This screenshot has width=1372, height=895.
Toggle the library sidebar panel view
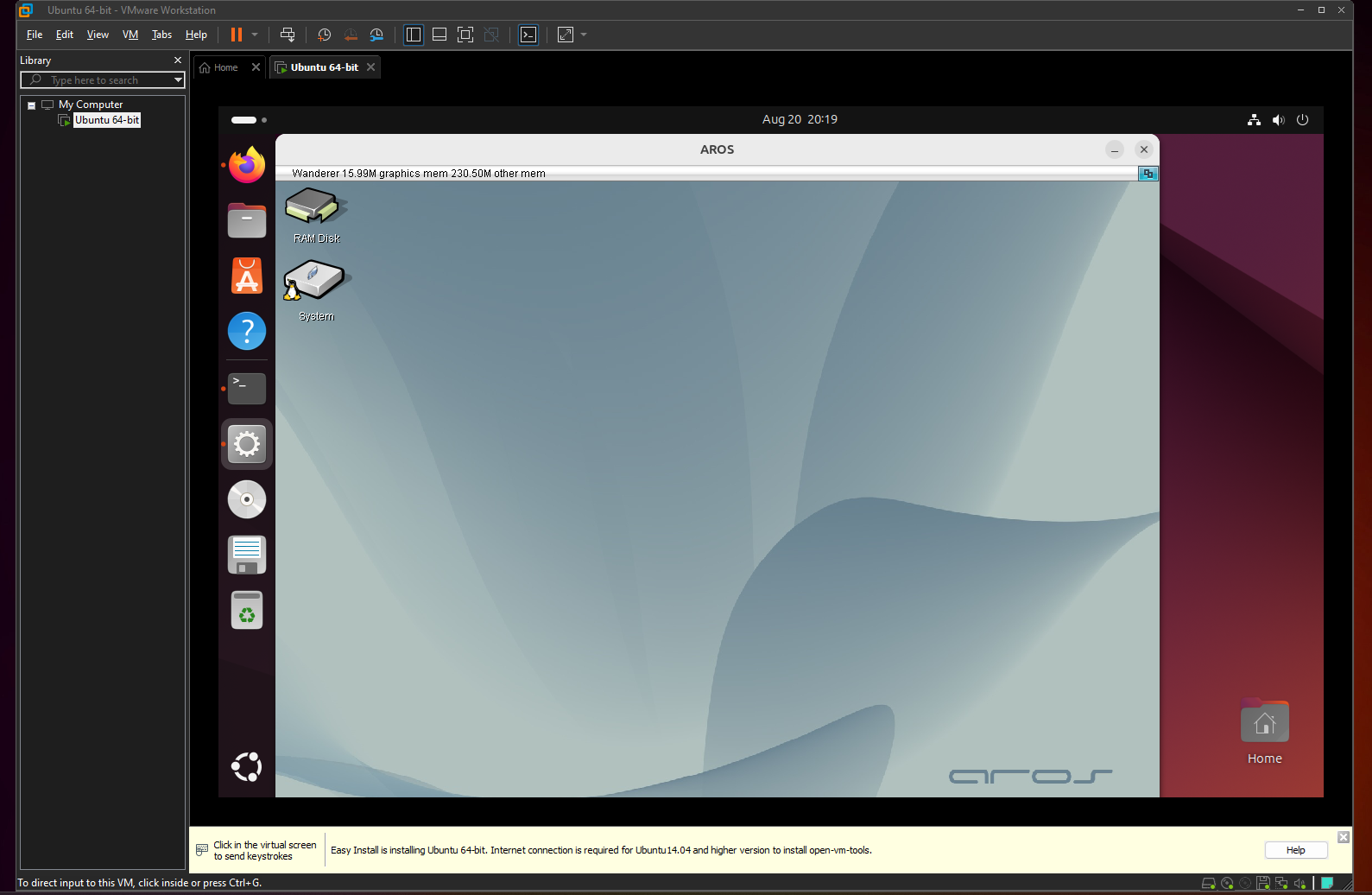pyautogui.click(x=414, y=35)
